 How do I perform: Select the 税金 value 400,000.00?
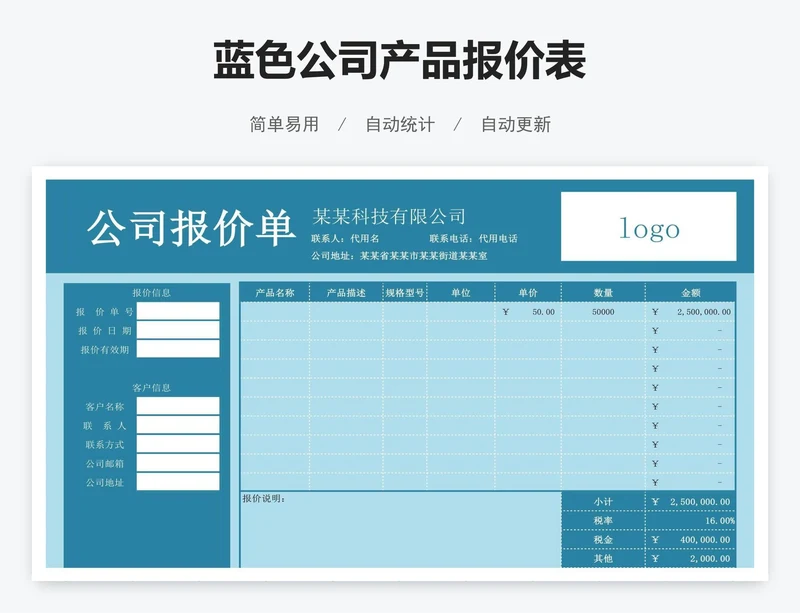tap(691, 540)
